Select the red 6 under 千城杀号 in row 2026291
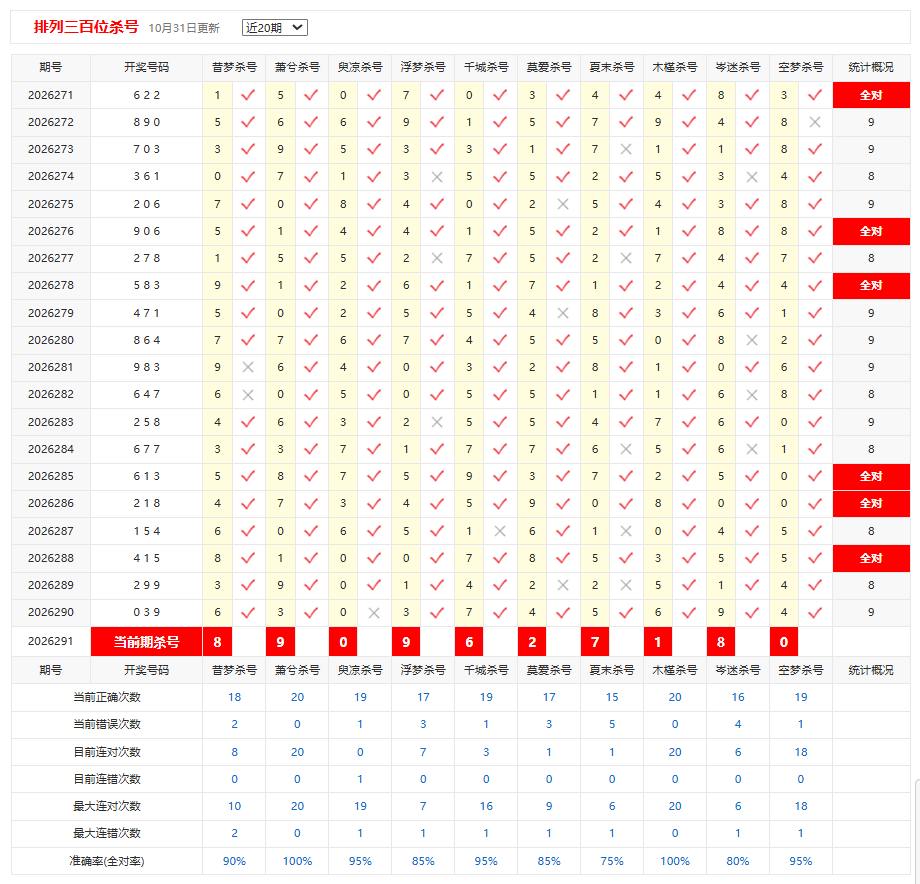920x884 pixels. tap(469, 642)
